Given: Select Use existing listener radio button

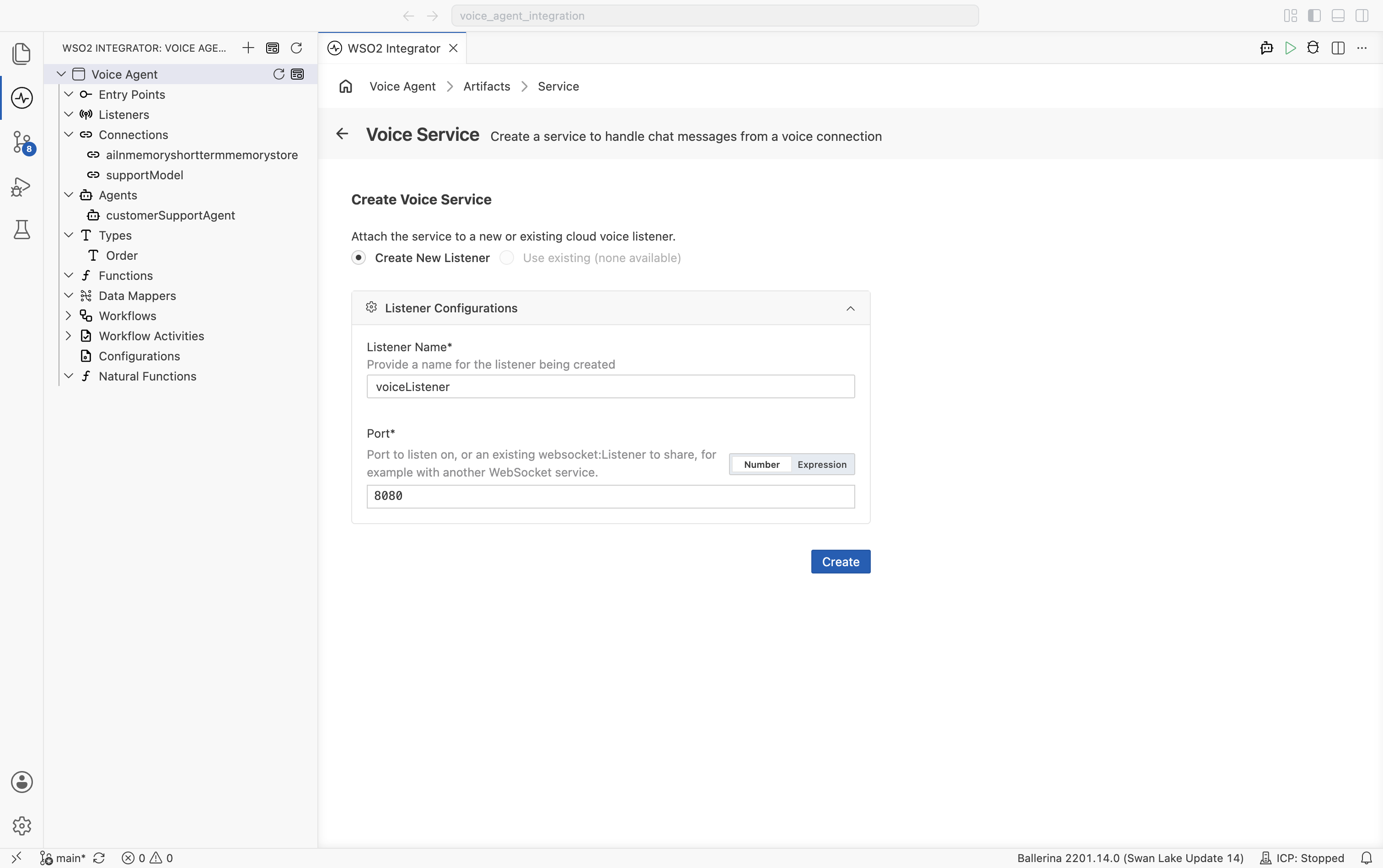Looking at the screenshot, I should [507, 258].
